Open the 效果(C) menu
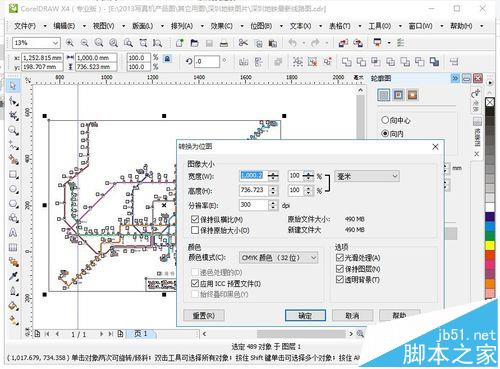The image size is (500, 369). tap(222, 26)
